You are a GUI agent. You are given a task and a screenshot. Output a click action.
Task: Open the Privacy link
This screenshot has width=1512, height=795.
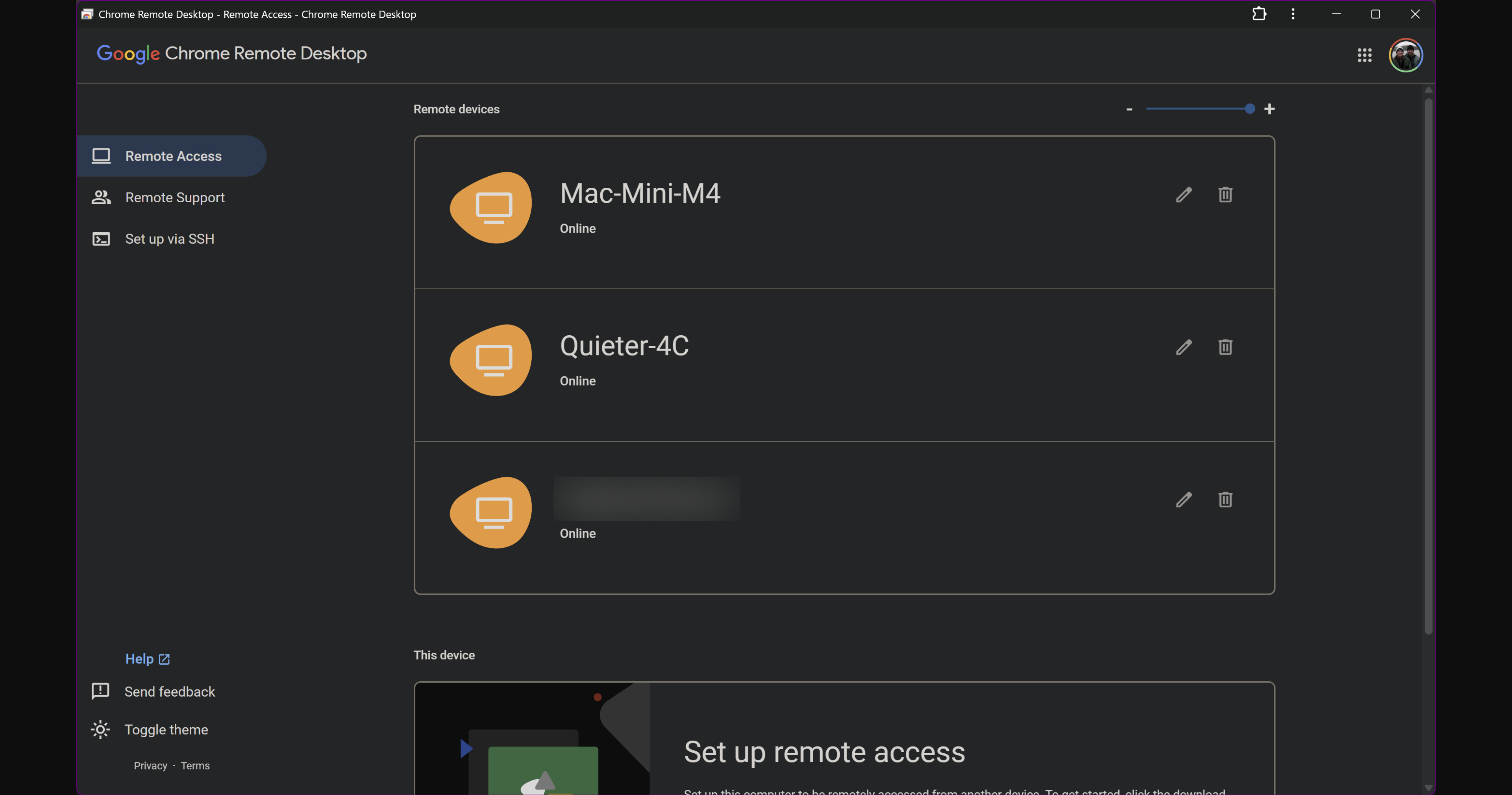[150, 765]
